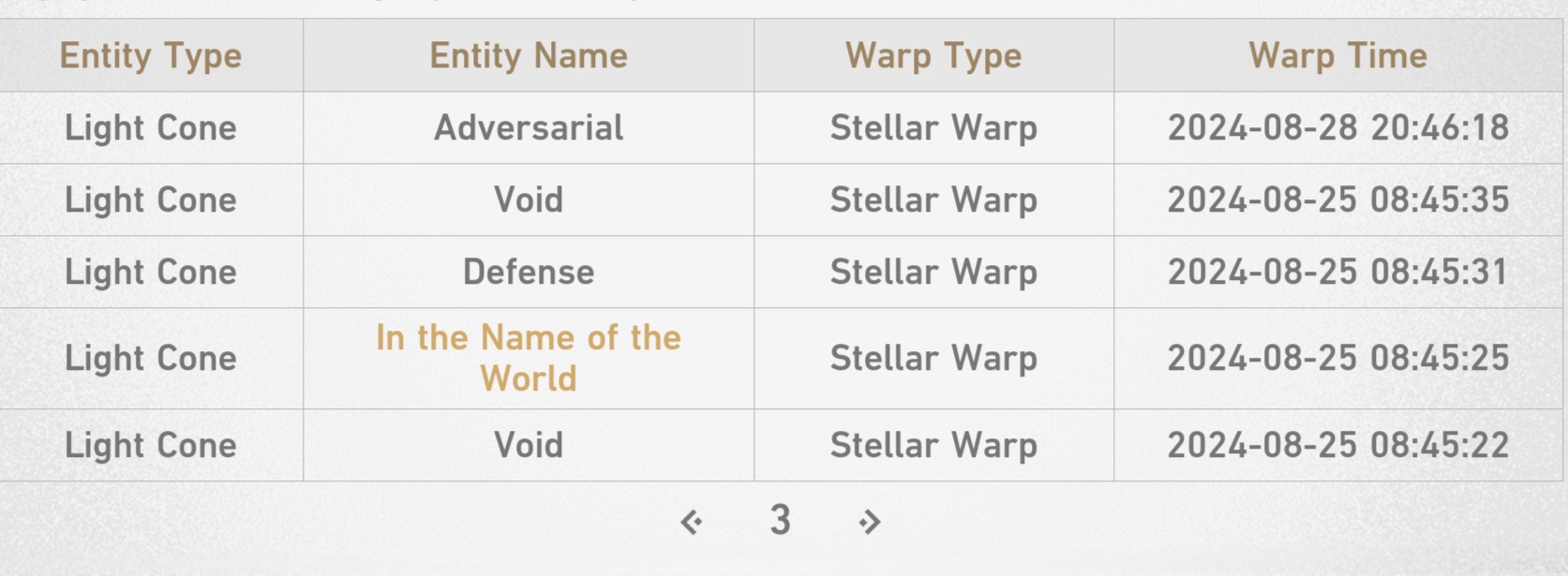Select the Defense light cone entry
Viewport: 1568px width, 576px height.
[529, 273]
